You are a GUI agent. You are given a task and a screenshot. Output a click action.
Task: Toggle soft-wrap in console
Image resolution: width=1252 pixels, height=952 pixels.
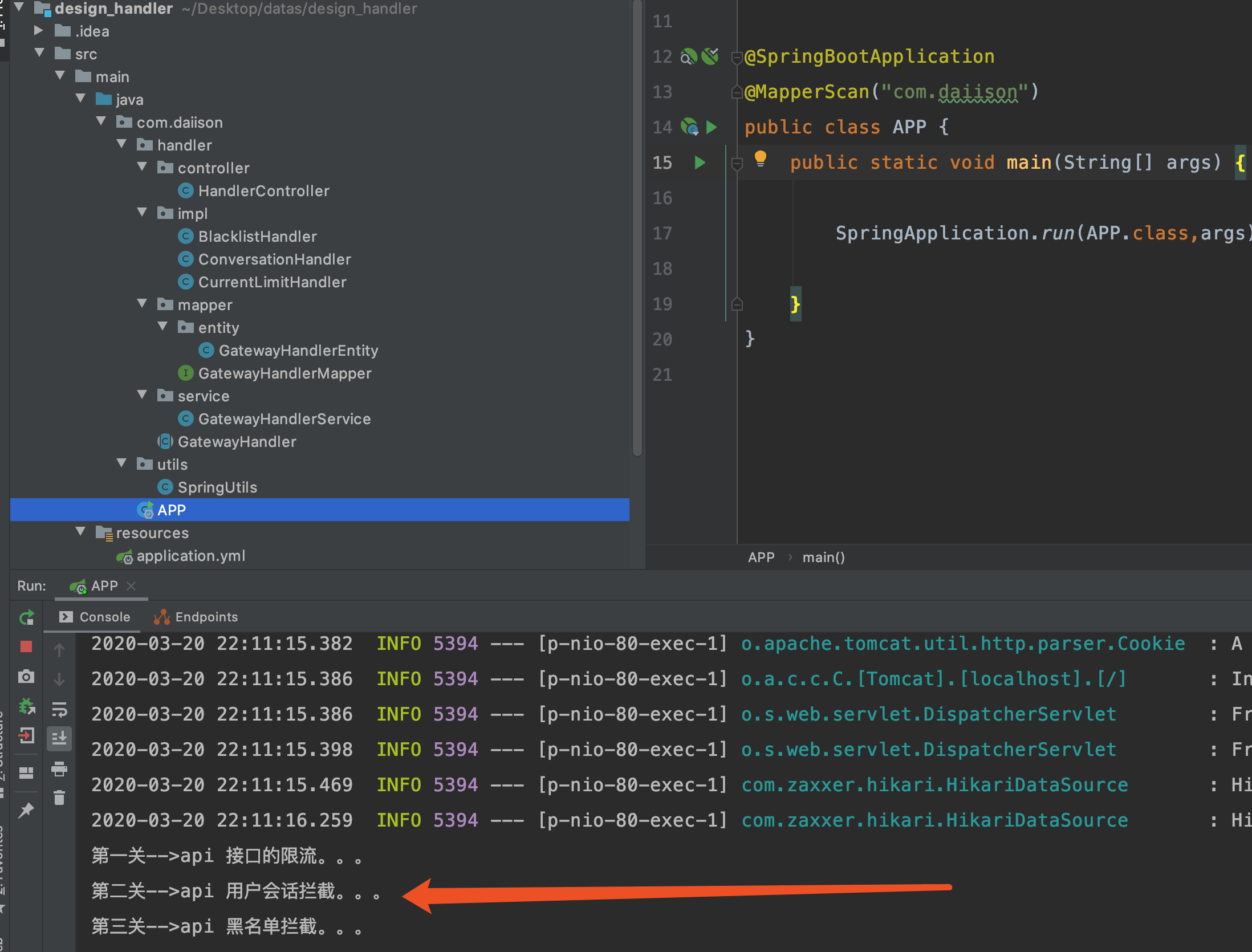[59, 709]
